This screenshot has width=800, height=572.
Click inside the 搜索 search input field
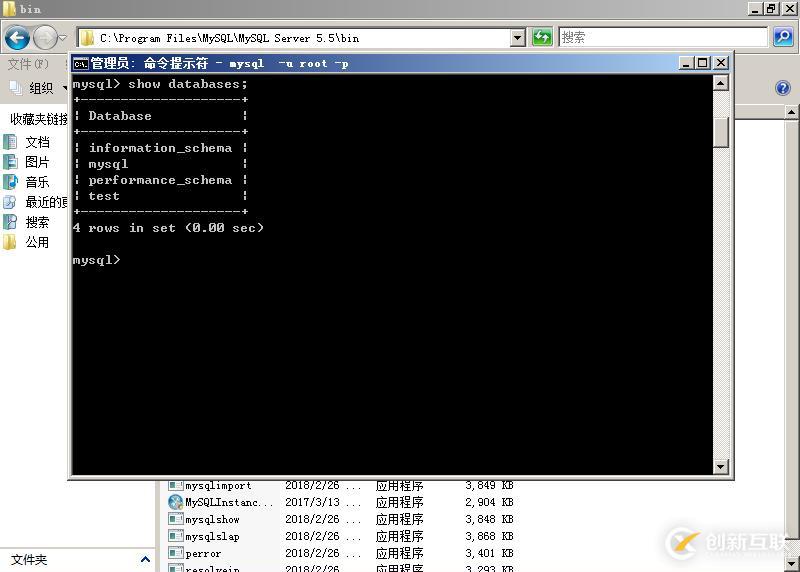click(x=660, y=38)
